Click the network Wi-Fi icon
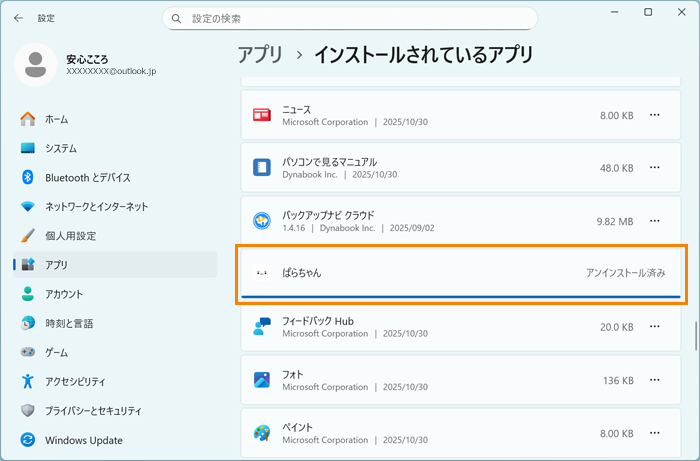700x461 pixels. pyautogui.click(x=28, y=207)
